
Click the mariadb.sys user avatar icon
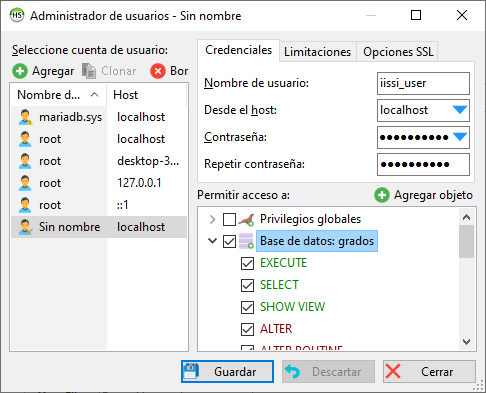pos(25,117)
